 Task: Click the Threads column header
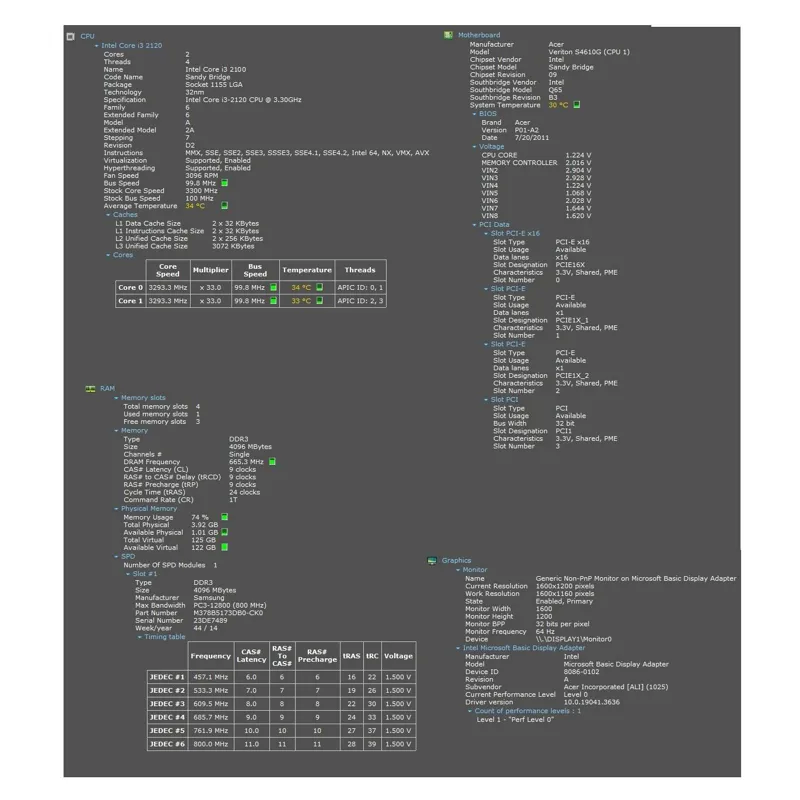360,270
